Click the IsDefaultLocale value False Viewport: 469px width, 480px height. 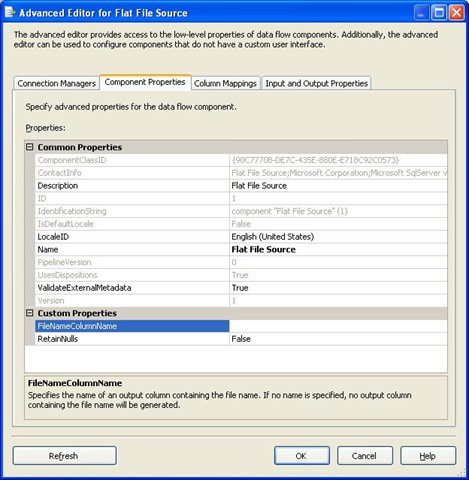coord(241,224)
